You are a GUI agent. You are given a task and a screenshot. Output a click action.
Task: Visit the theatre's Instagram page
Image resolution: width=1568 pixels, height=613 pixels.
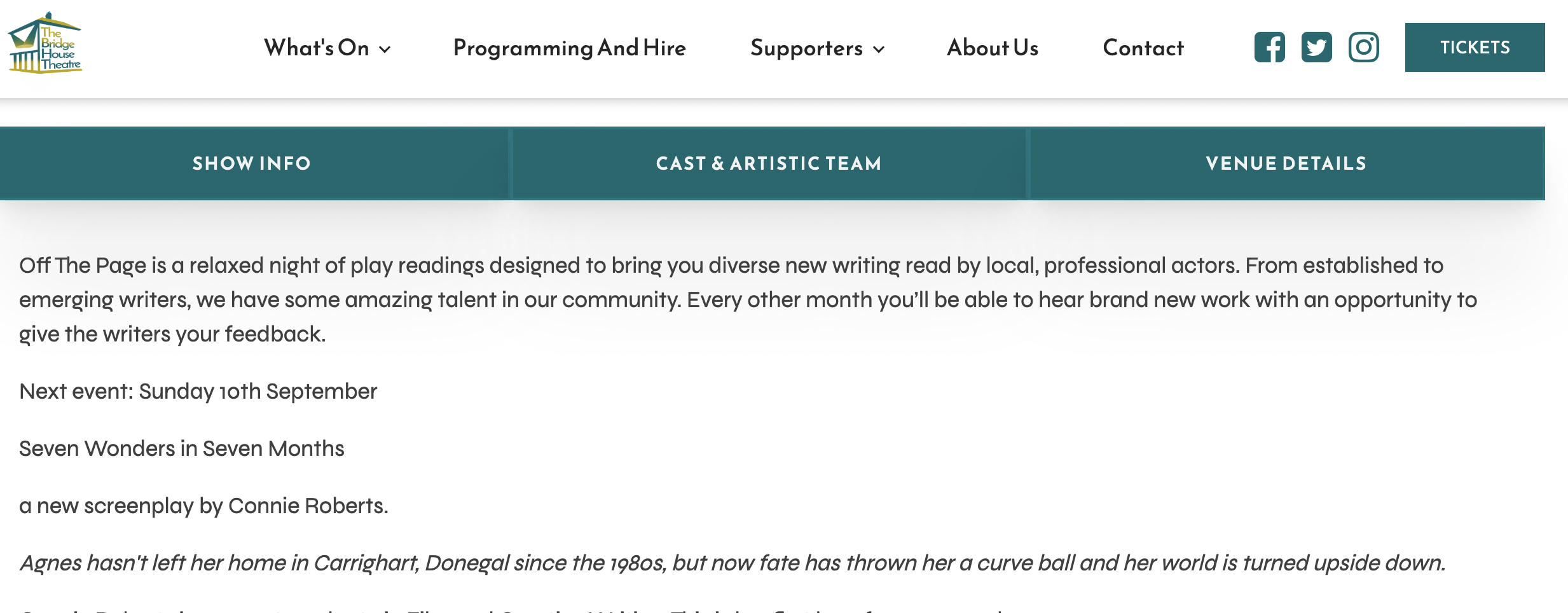point(1363,47)
